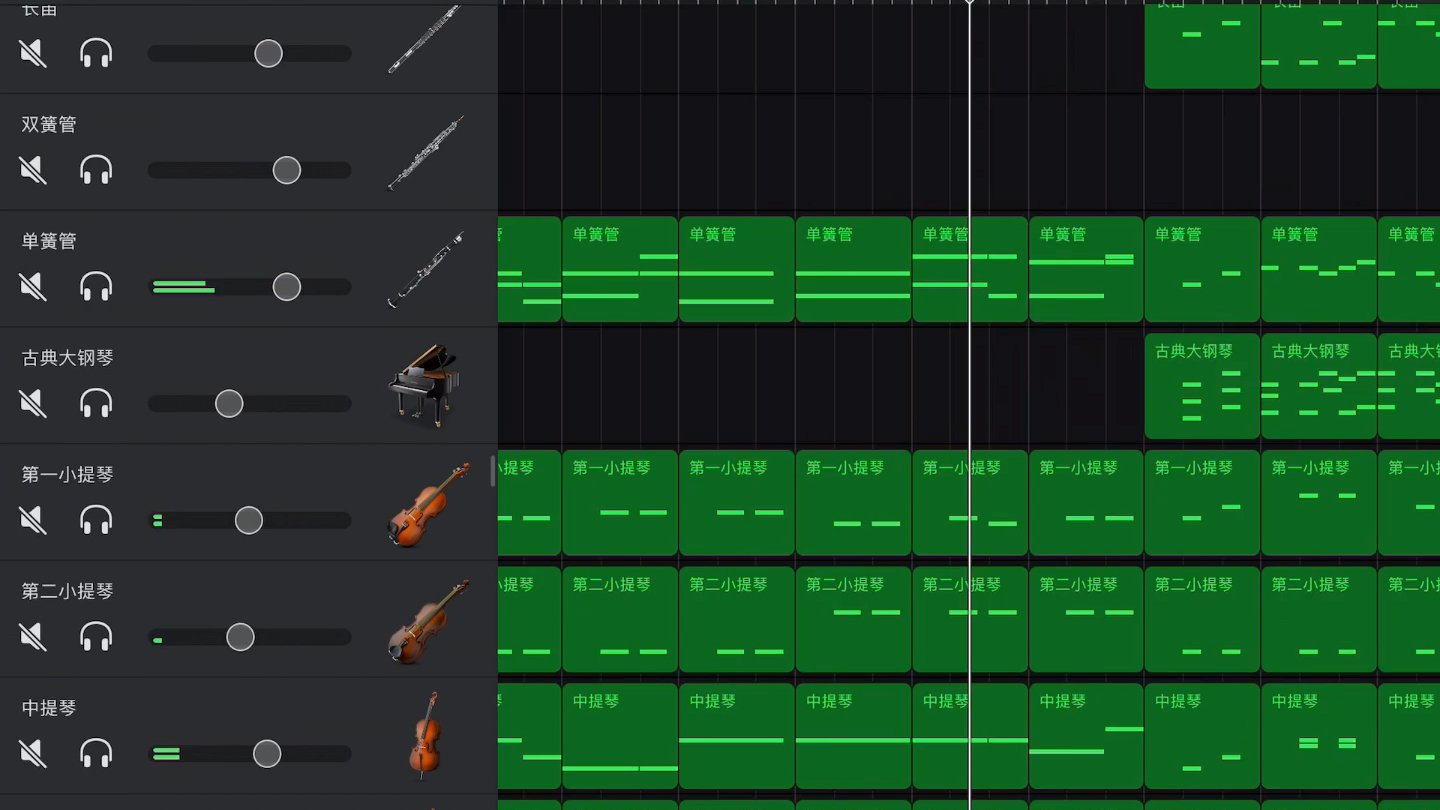This screenshot has height=810, width=1440.
Task: Solo the 中提琴 track with headphones icon
Action: (x=96, y=753)
